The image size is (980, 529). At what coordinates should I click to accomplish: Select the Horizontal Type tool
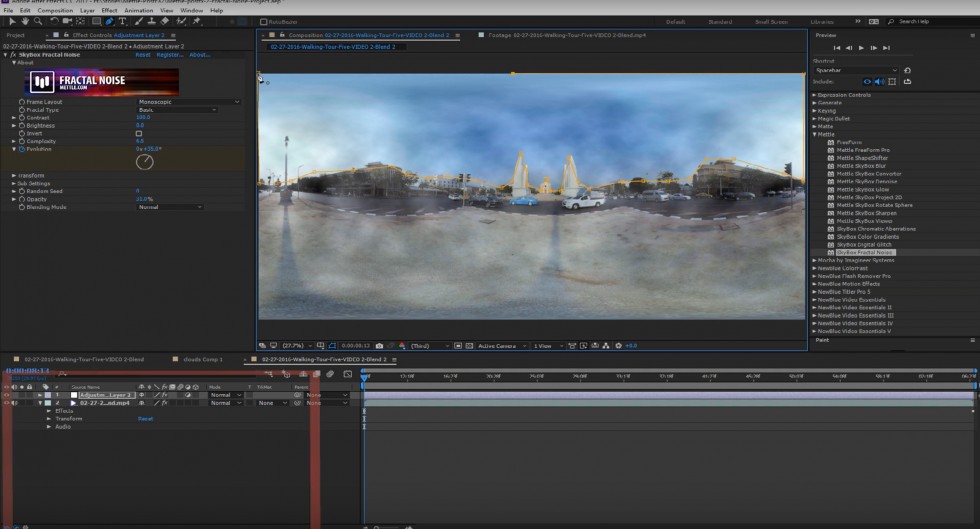[x=123, y=21]
